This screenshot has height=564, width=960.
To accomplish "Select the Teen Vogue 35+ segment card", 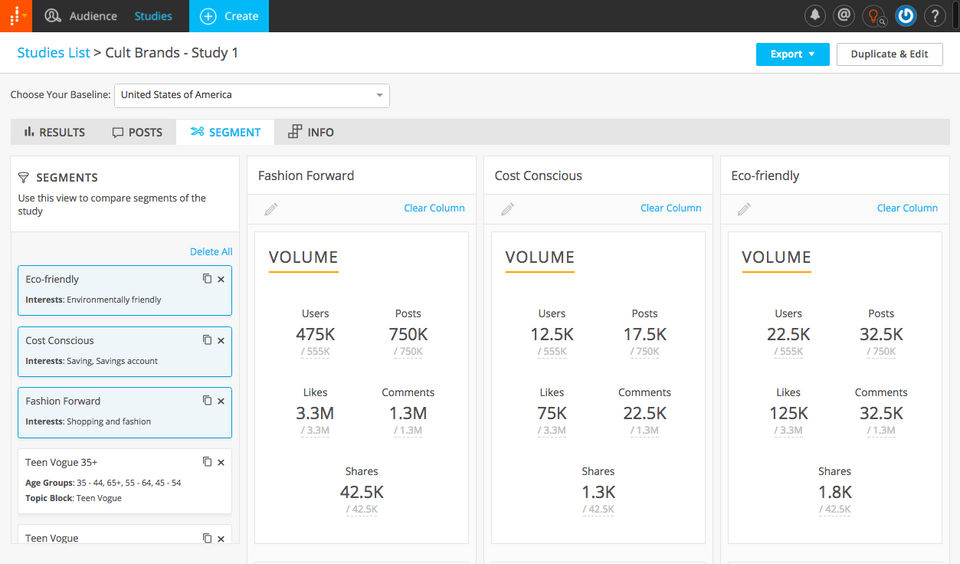I will [x=125, y=481].
